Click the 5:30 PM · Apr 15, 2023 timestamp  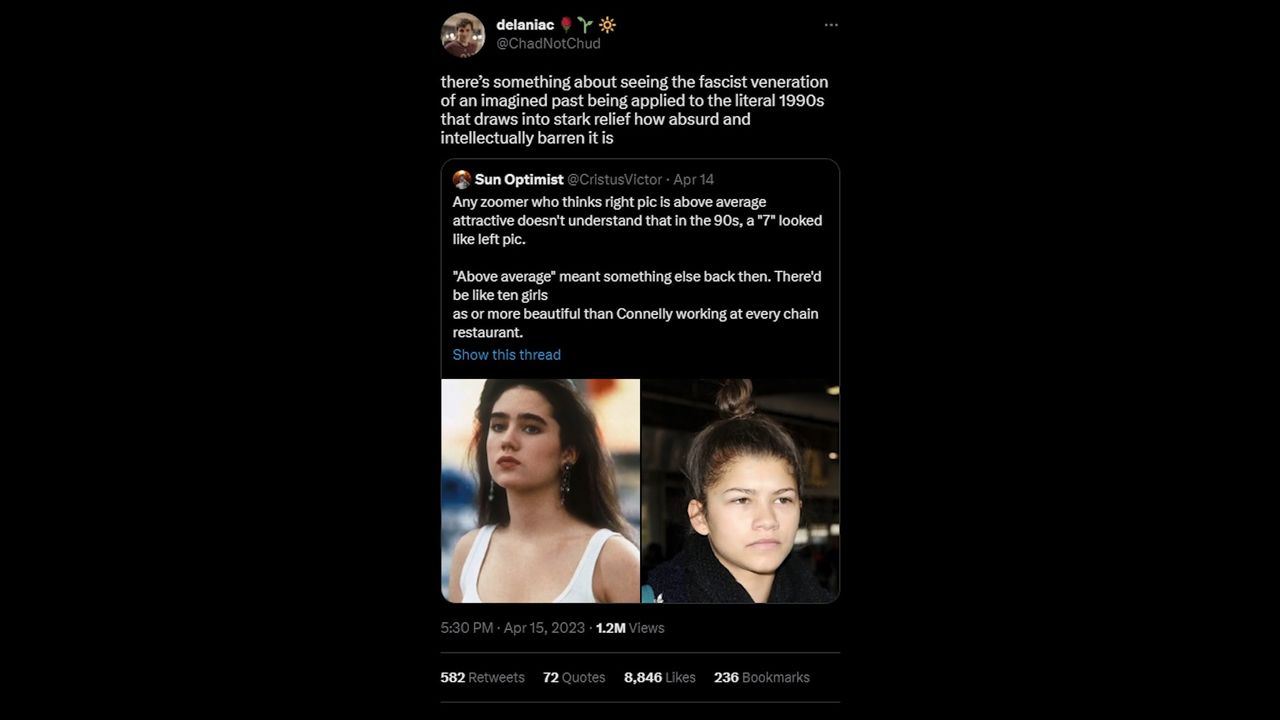coord(512,628)
